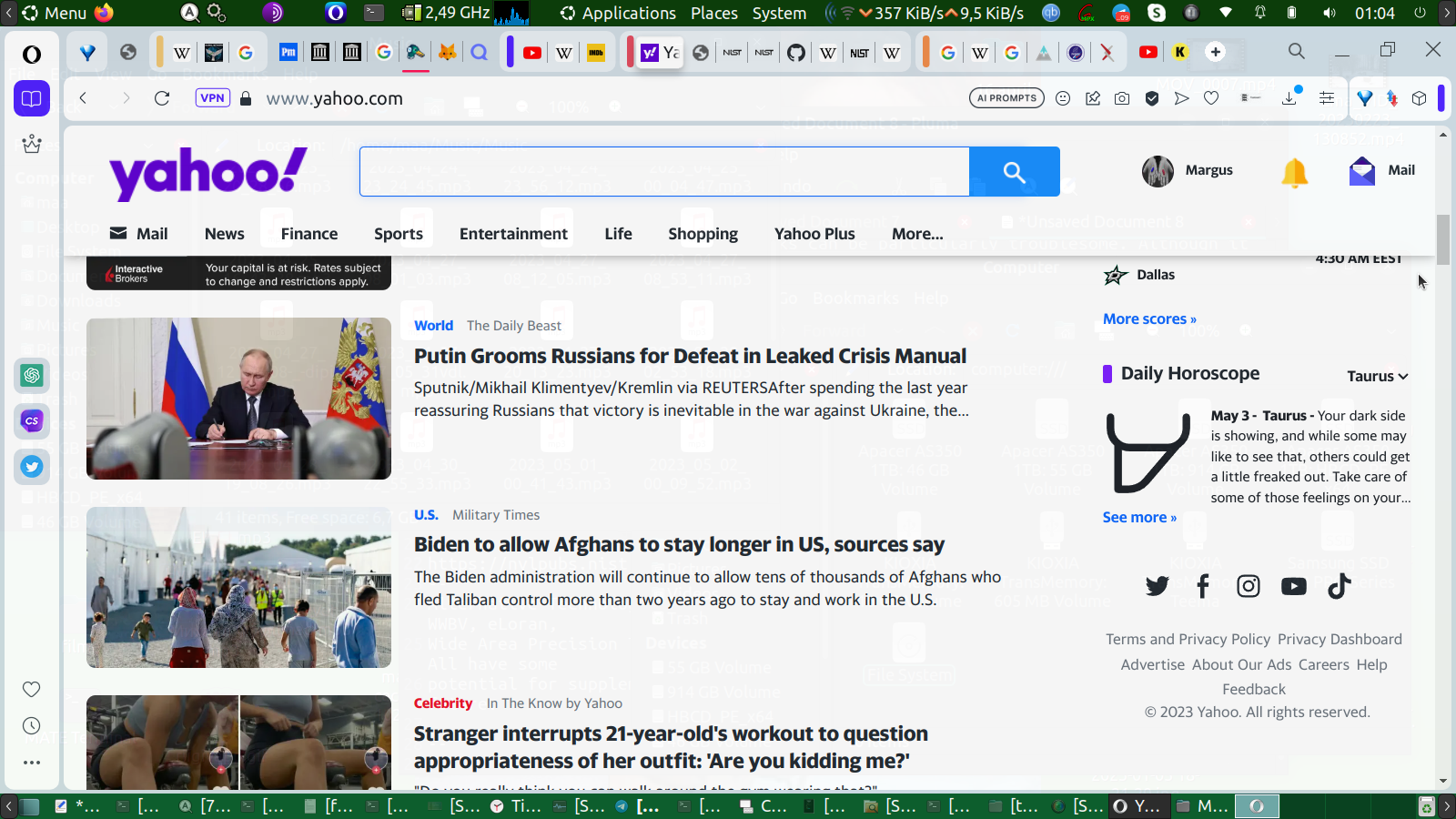
Task: Open AI Prompts button in address bar
Action: [x=1006, y=98]
